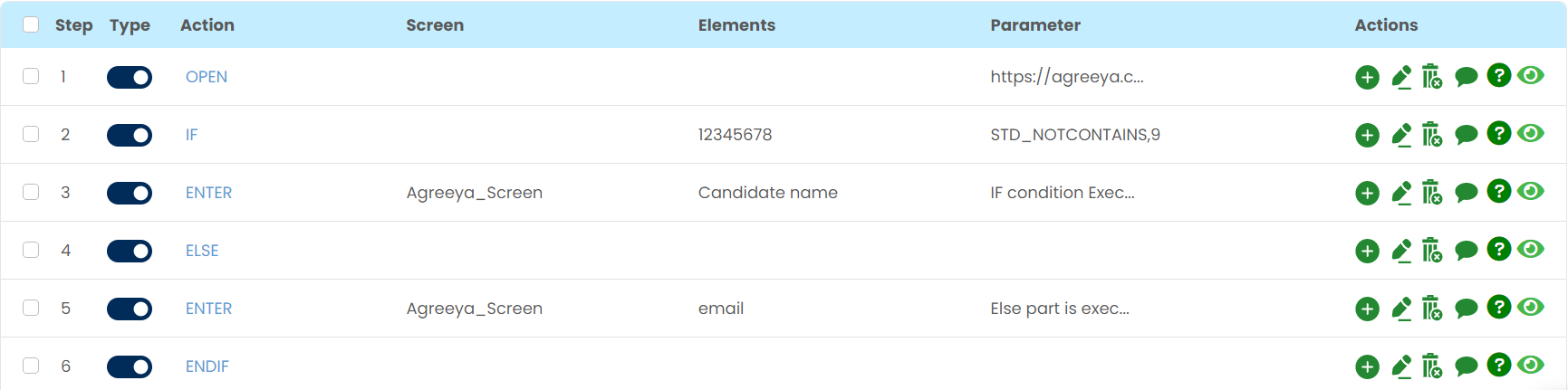
Task: Open comment icon on IF step row
Action: [1466, 135]
